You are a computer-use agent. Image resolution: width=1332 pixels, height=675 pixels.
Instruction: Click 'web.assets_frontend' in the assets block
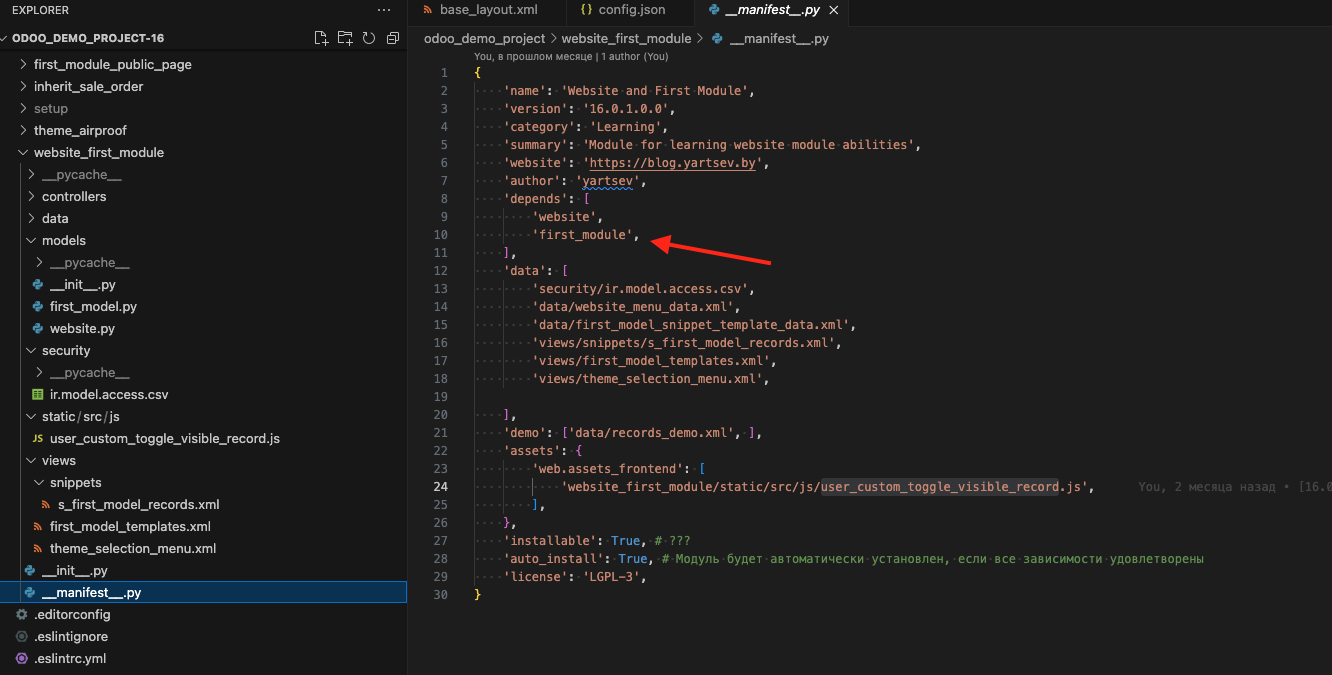(x=608, y=469)
